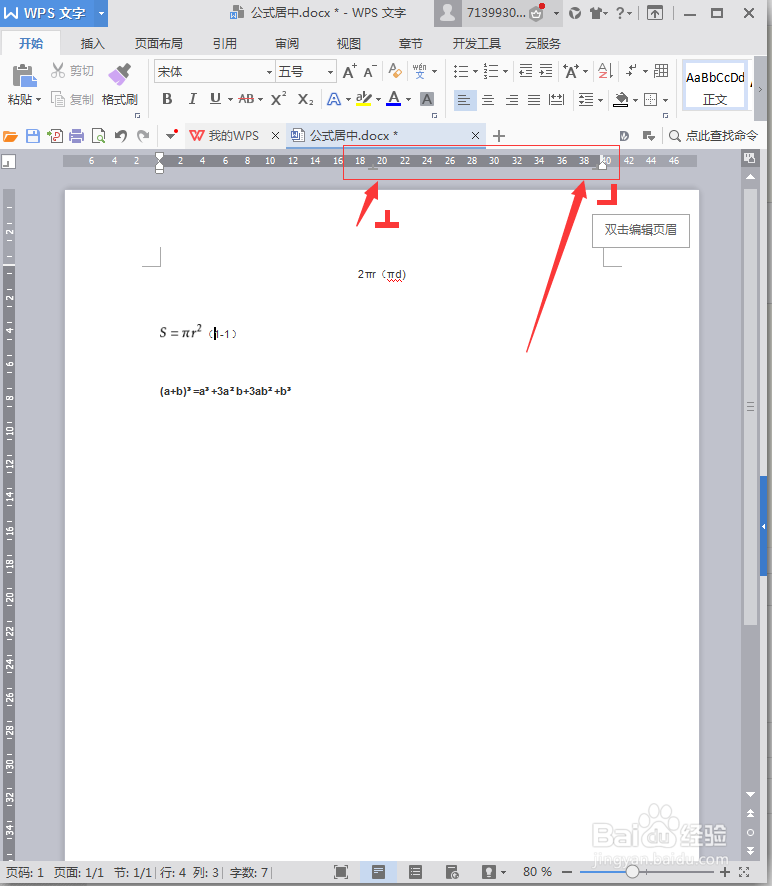Image resolution: width=772 pixels, height=886 pixels.
Task: Select the Format Painter (格式刷) brush
Action: (119, 75)
